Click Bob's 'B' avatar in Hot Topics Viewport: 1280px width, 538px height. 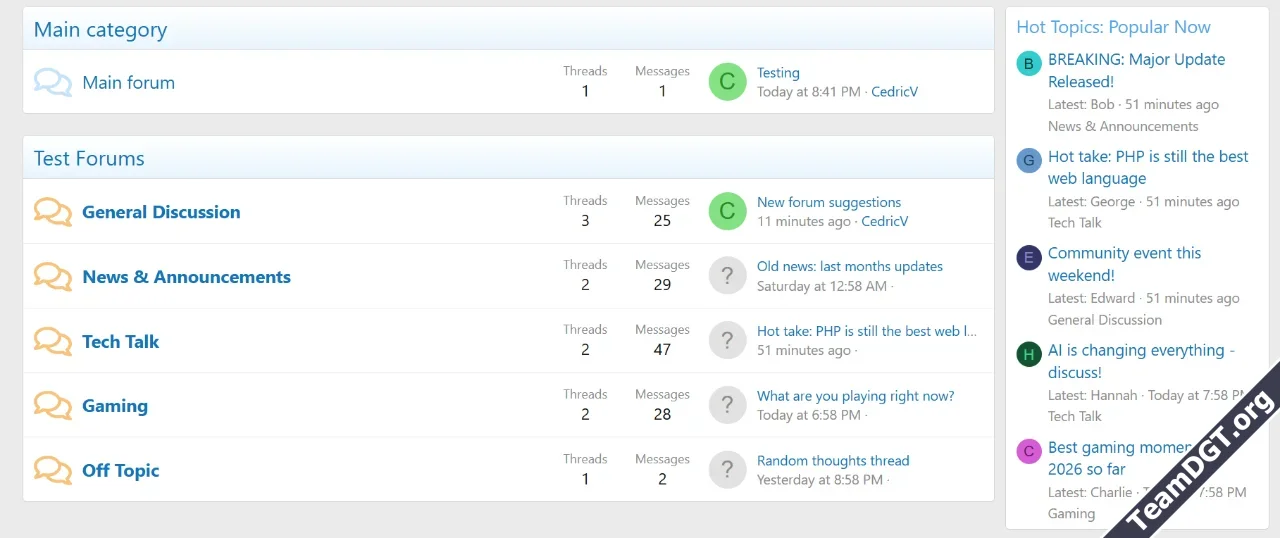click(1029, 64)
